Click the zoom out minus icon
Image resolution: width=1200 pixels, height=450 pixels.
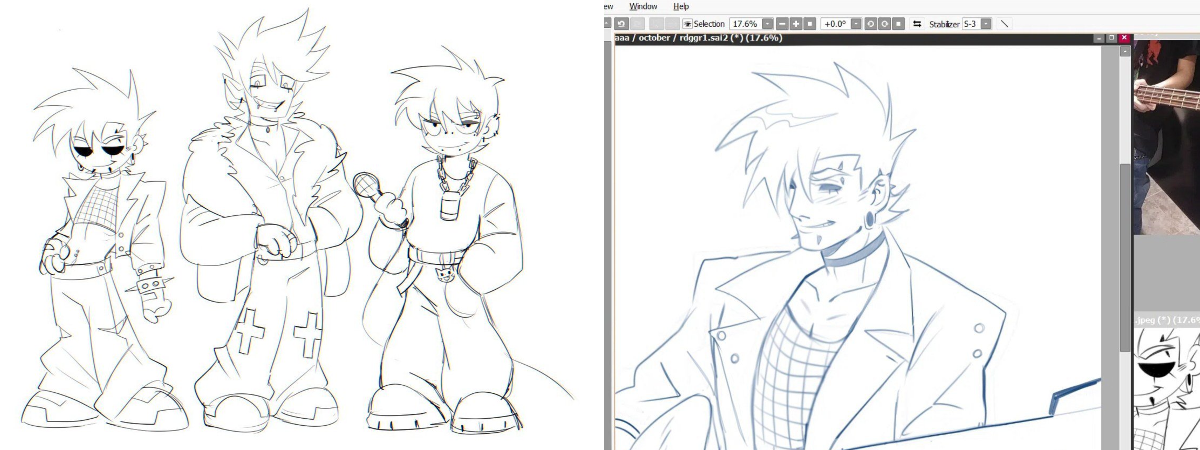pos(782,23)
